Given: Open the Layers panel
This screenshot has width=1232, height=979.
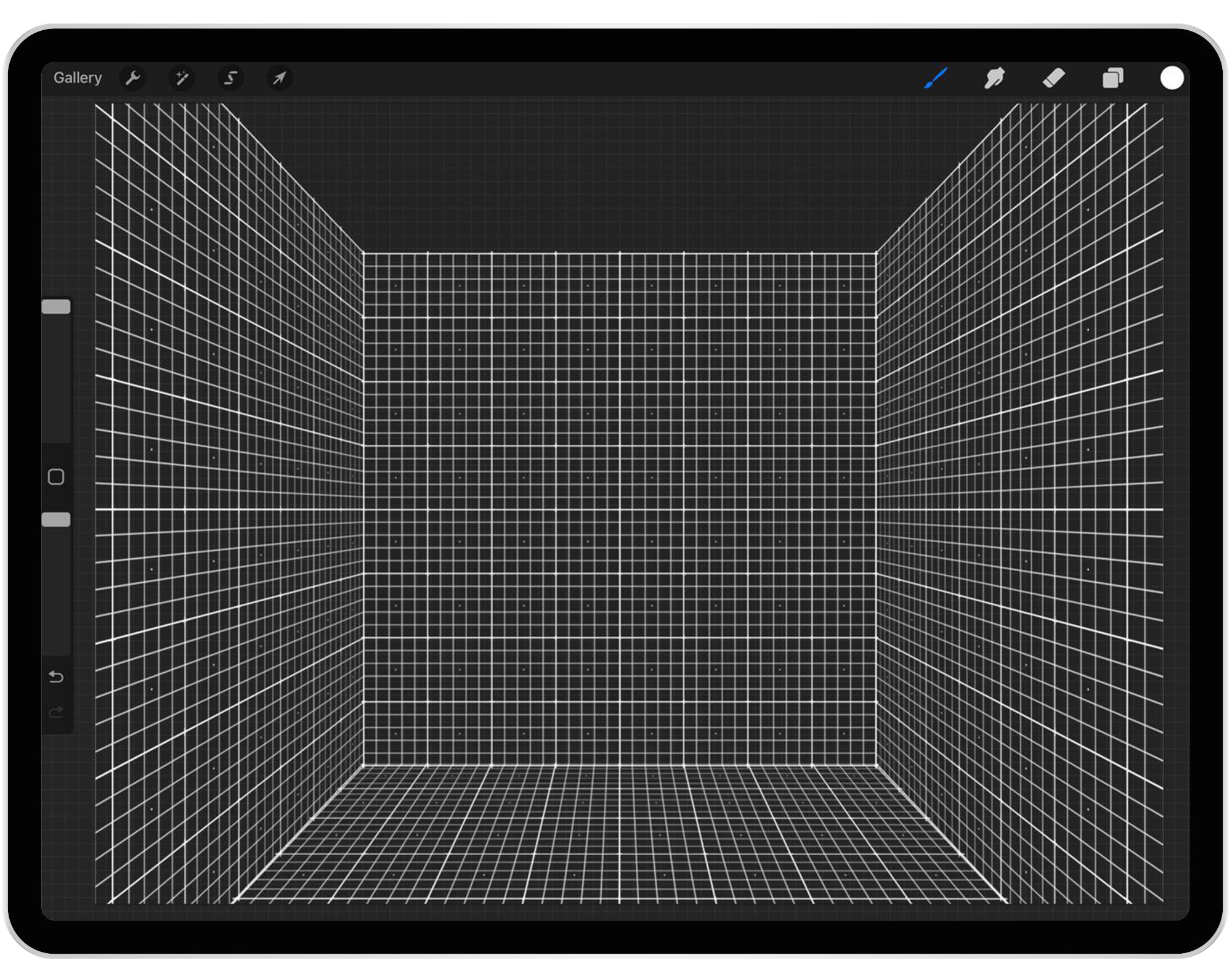Looking at the screenshot, I should [1113, 78].
